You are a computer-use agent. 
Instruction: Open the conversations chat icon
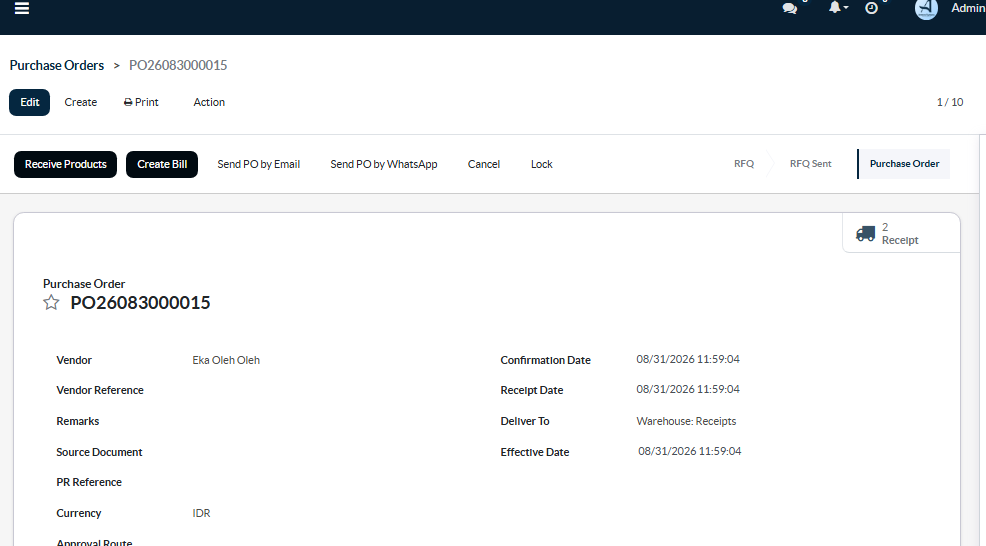tap(790, 8)
